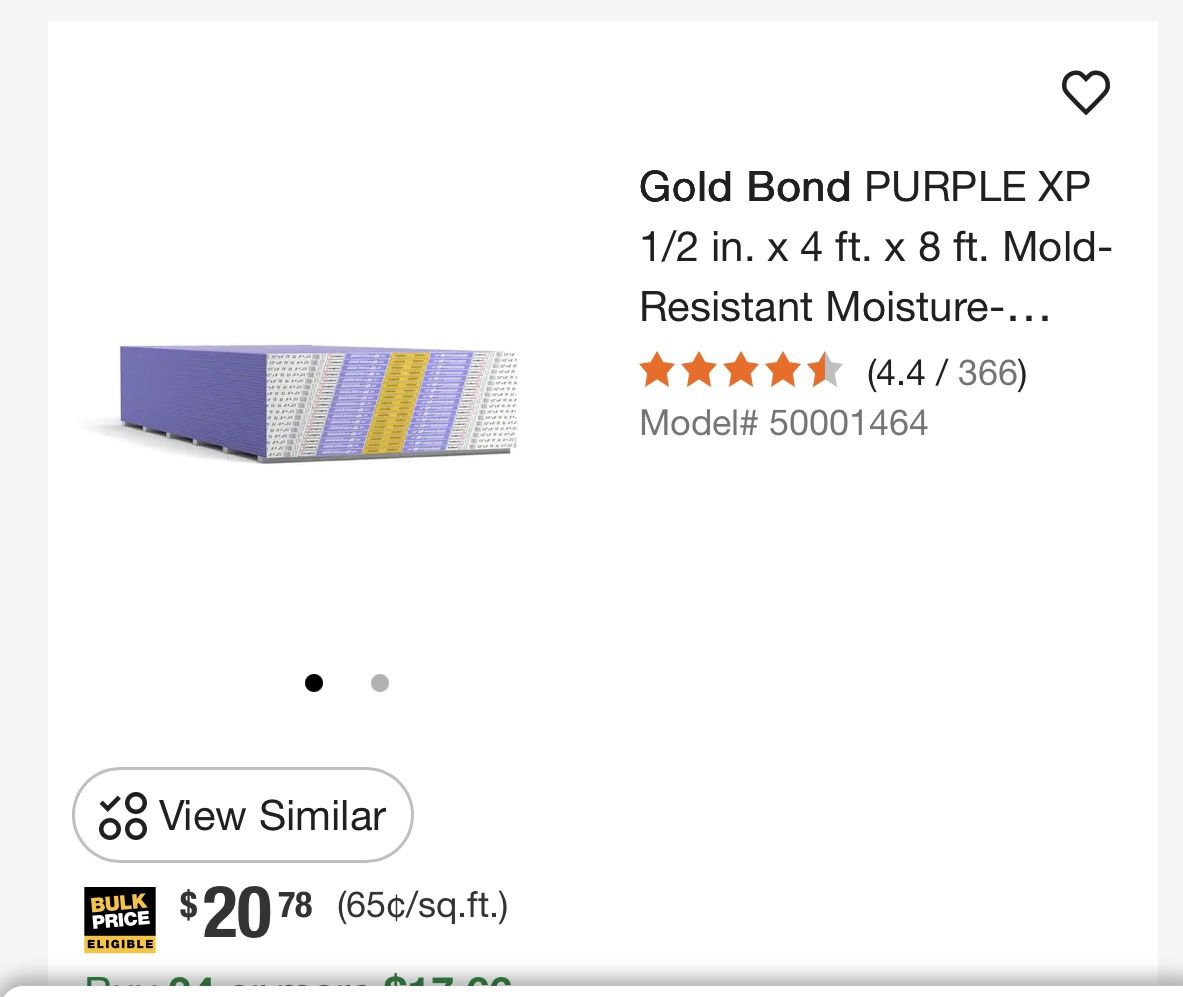The height and width of the screenshot is (997, 1183).
Task: Click the green bulk discount text
Action: click(298, 985)
